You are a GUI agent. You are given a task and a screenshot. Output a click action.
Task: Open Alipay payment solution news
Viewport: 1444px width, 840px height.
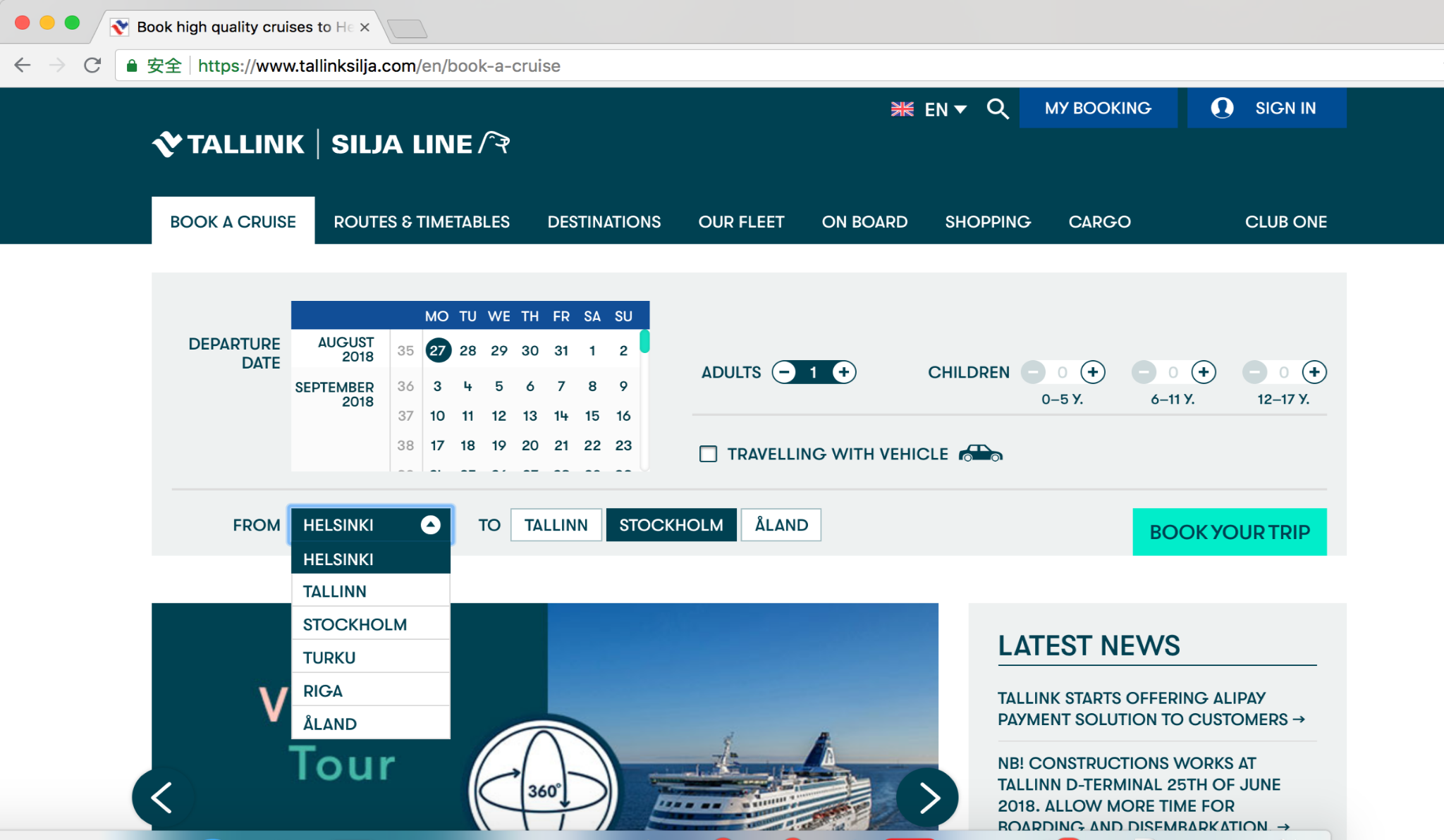pyautogui.click(x=1151, y=708)
